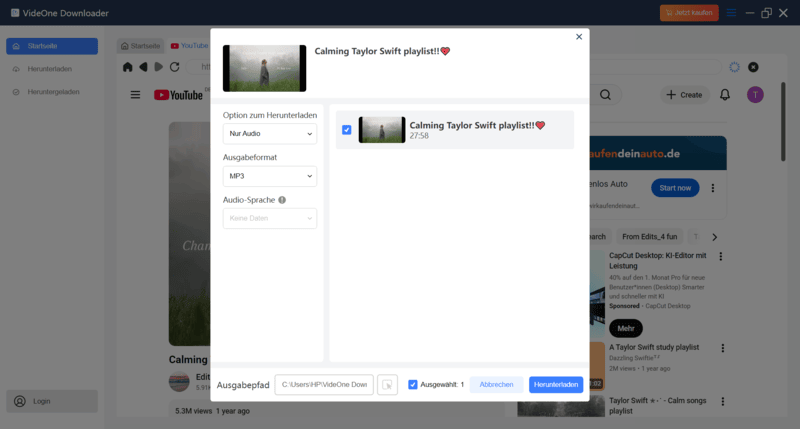The image size is (800, 429).
Task: Click the Login button in sidebar
Action: click(52, 401)
